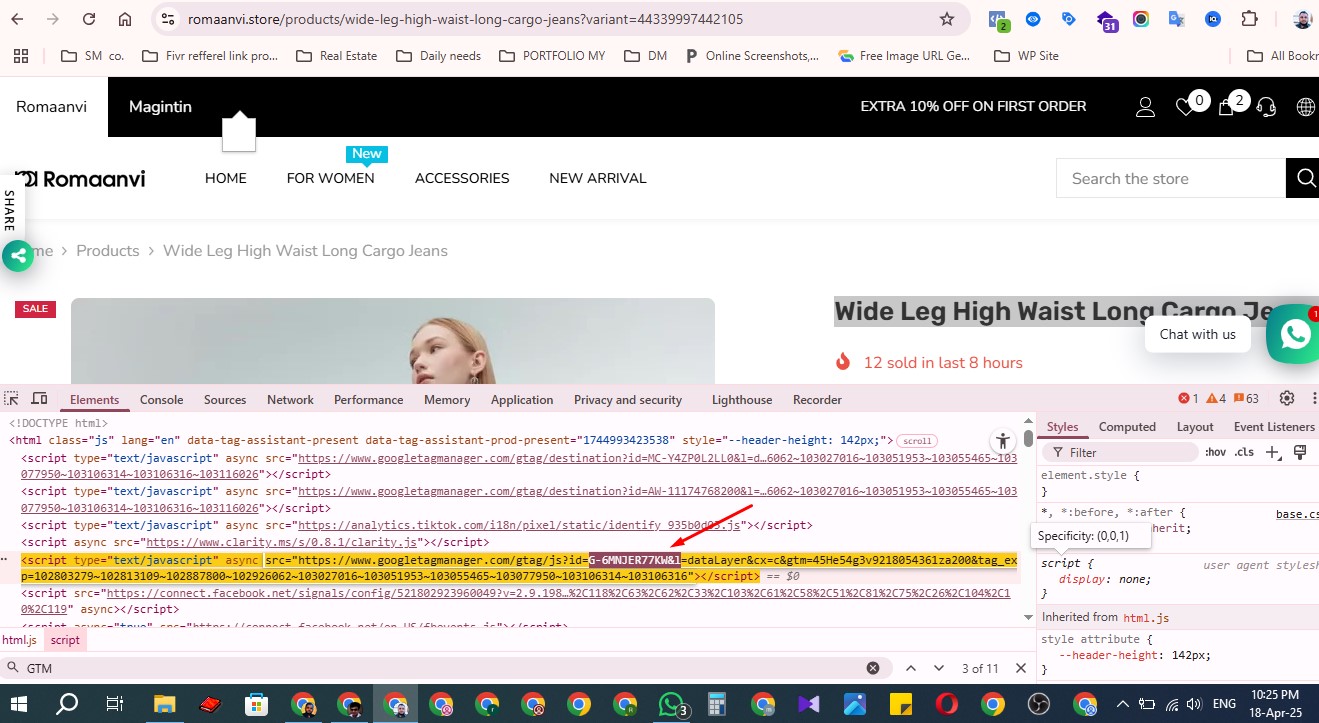The height and width of the screenshot is (723, 1319).
Task: Click the account user icon in the header
Action: pyautogui.click(x=1145, y=107)
